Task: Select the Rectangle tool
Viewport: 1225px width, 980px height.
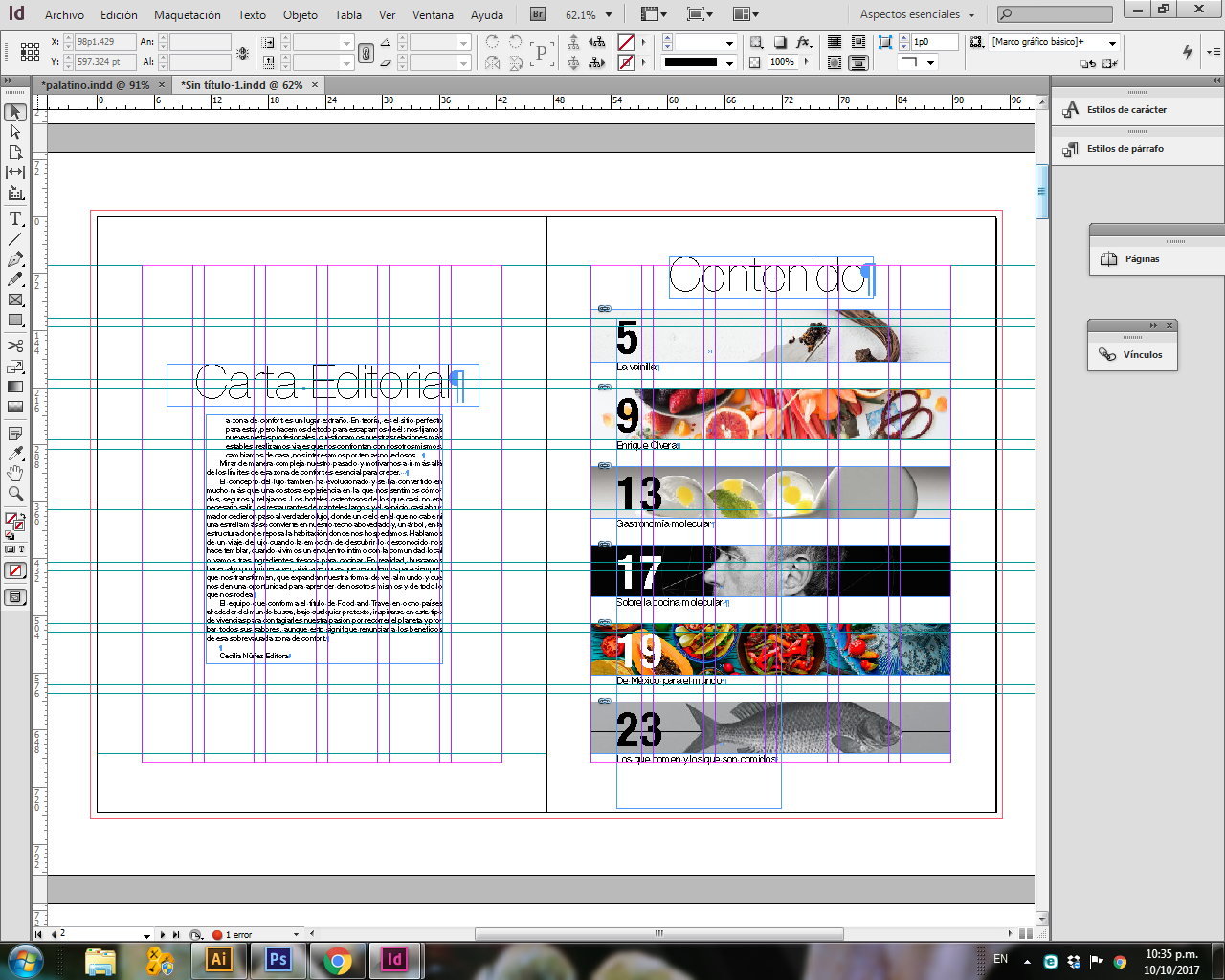Action: point(15,321)
